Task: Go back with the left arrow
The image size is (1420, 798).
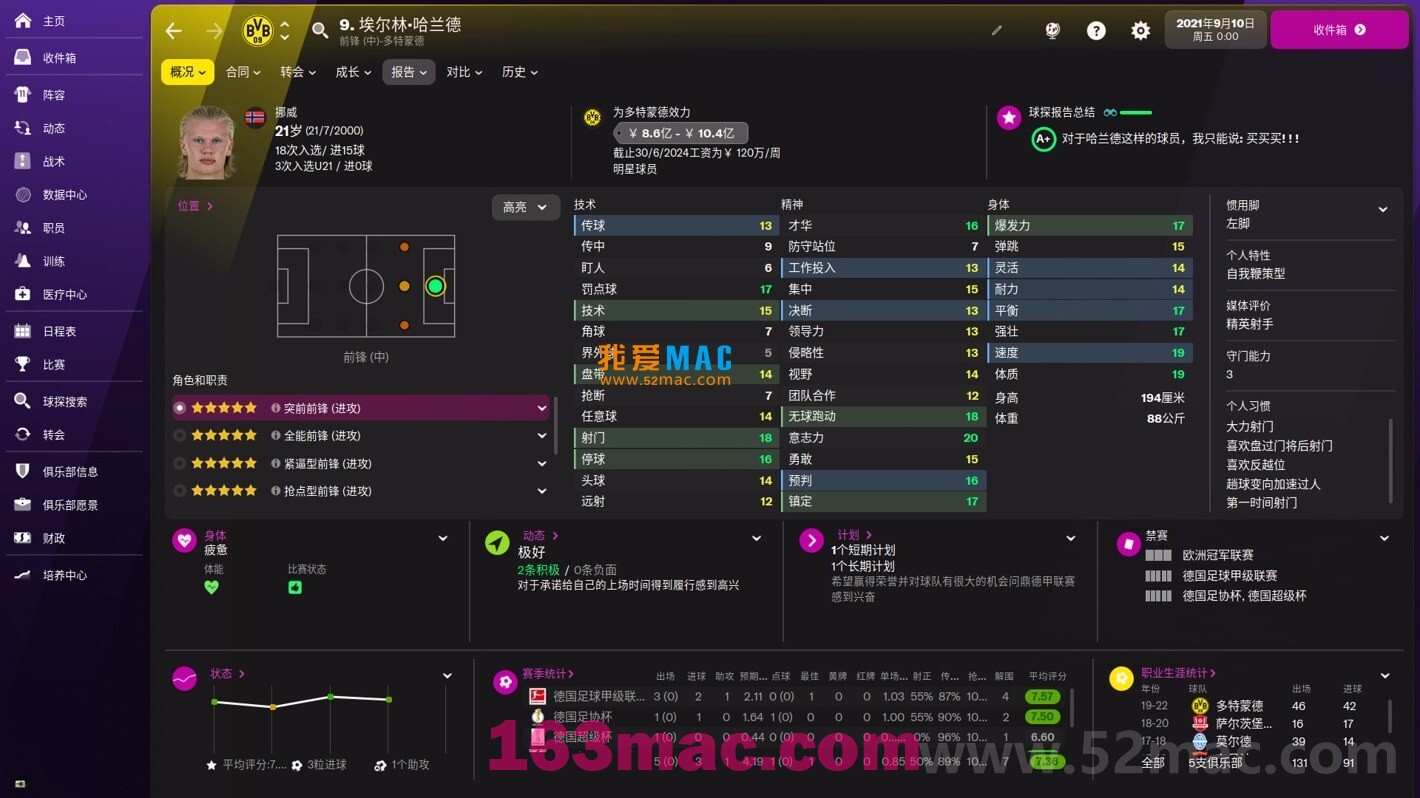Action: click(x=174, y=31)
